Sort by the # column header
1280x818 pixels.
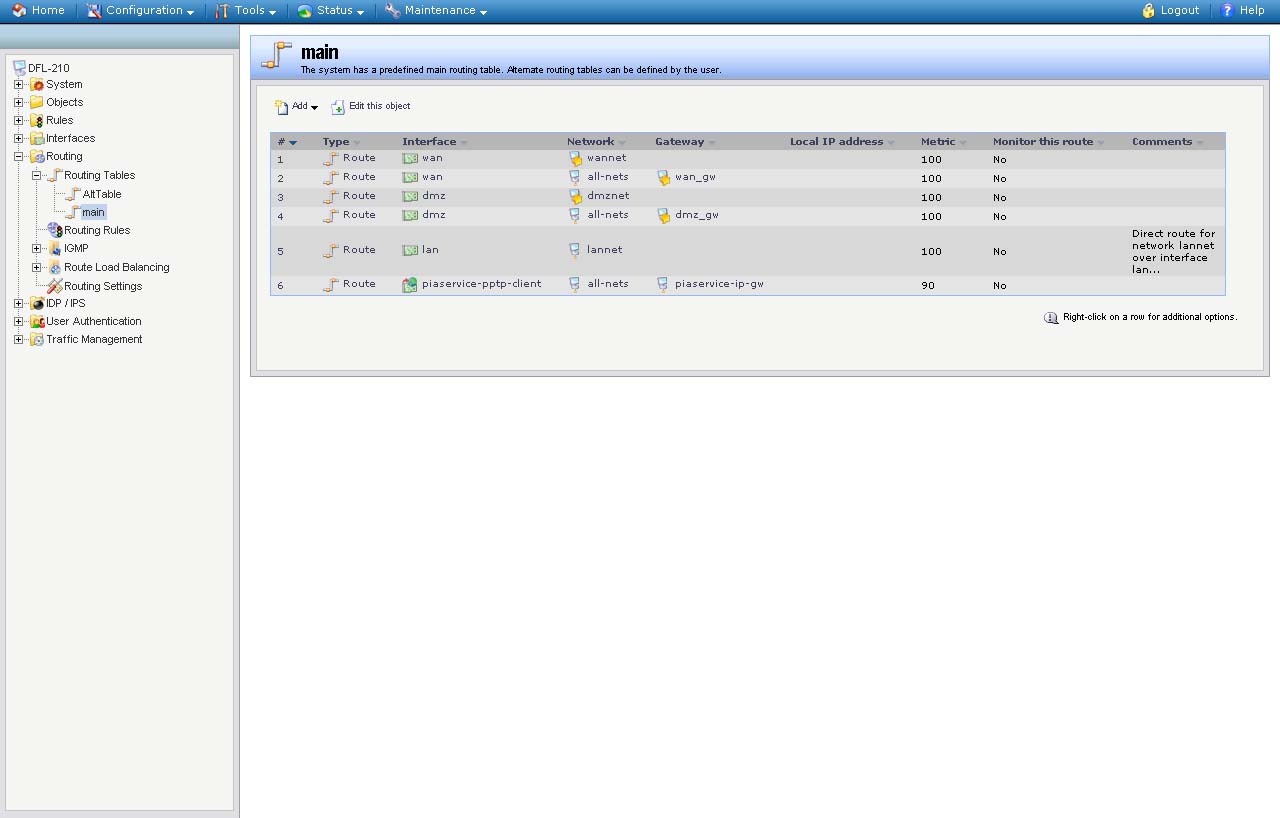pyautogui.click(x=287, y=142)
